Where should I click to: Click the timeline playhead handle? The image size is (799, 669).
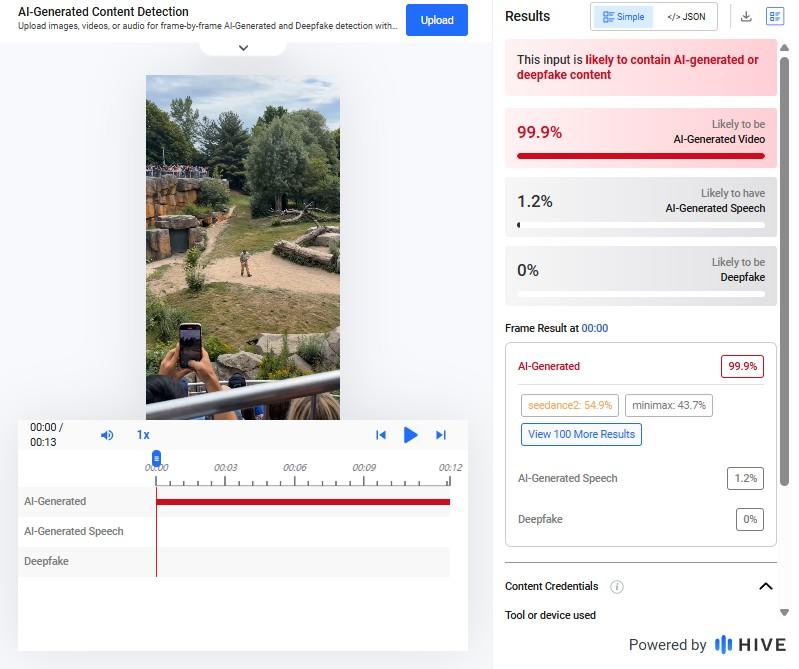[x=156, y=458]
